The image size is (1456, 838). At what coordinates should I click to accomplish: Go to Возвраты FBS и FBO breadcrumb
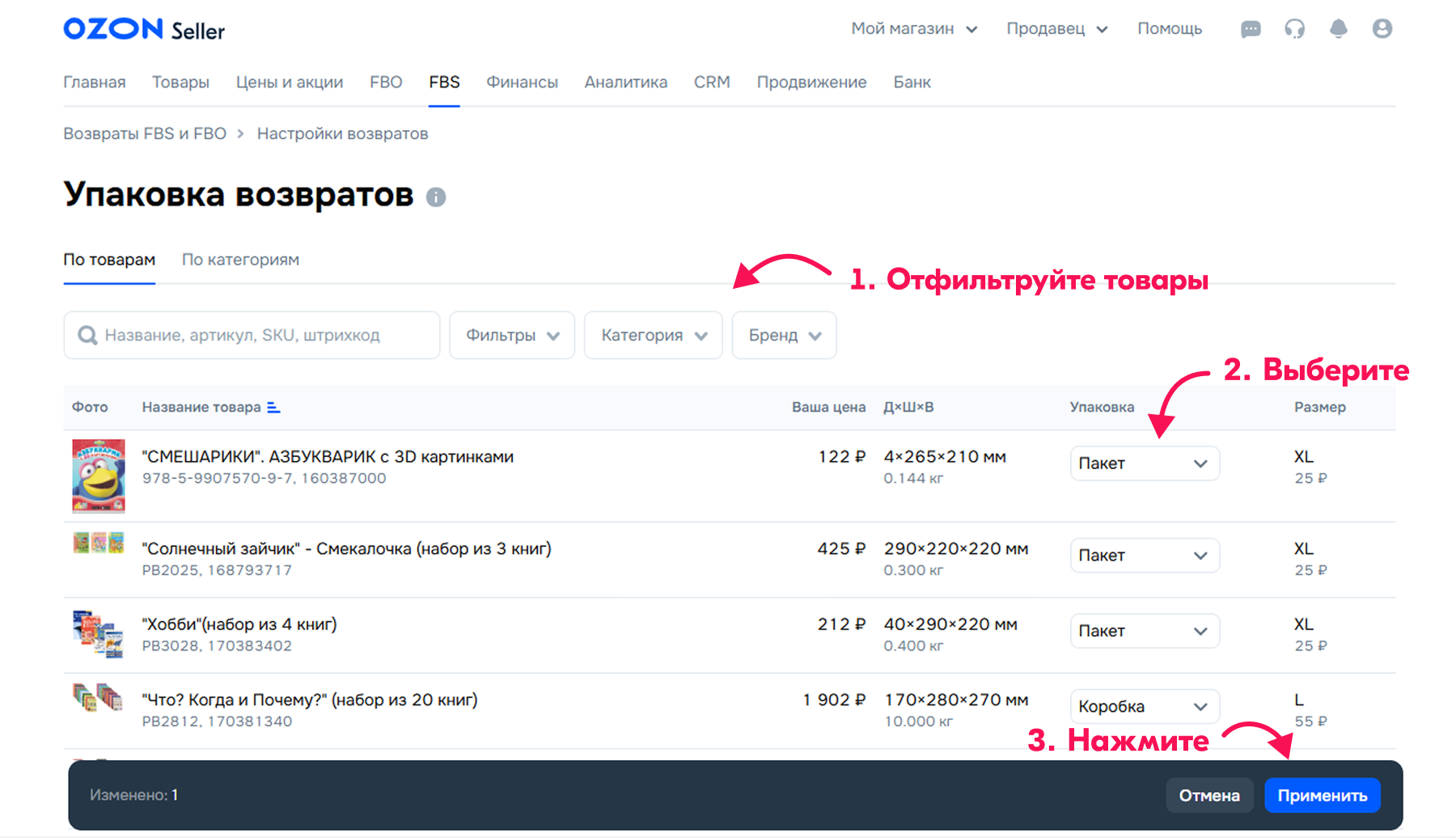[x=145, y=133]
